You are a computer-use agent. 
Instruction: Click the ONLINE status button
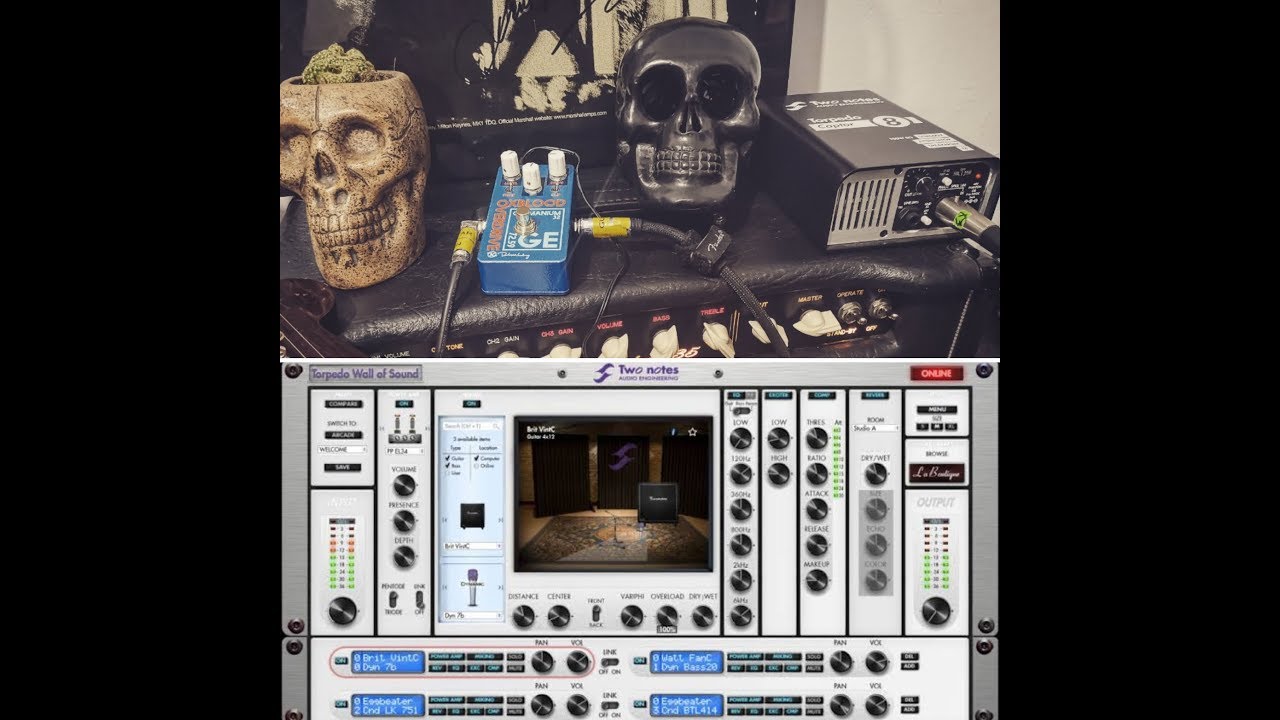click(937, 373)
